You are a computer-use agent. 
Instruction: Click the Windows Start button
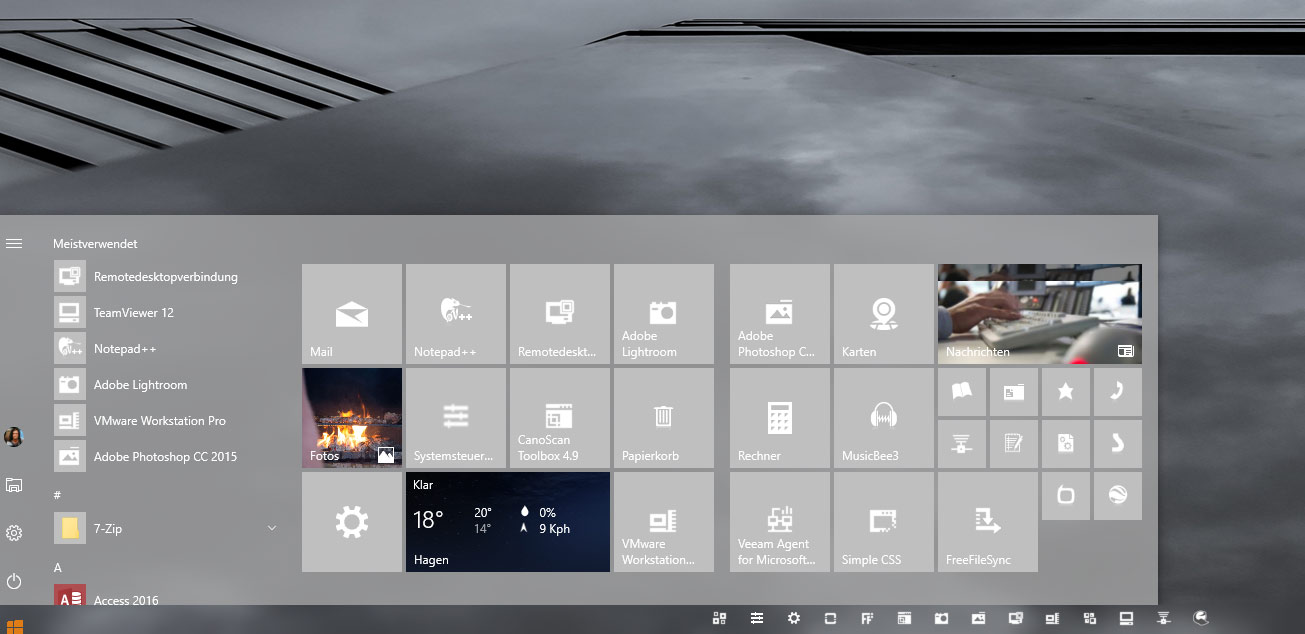(x=14, y=626)
